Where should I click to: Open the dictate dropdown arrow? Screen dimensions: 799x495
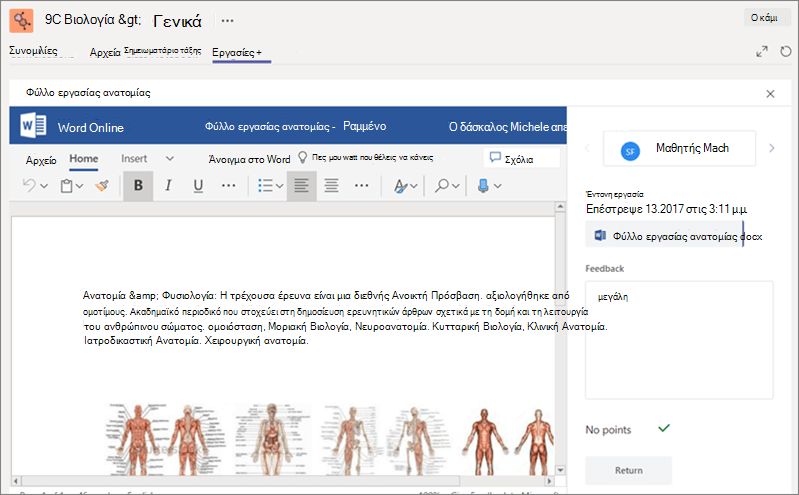pyautogui.click(x=497, y=186)
